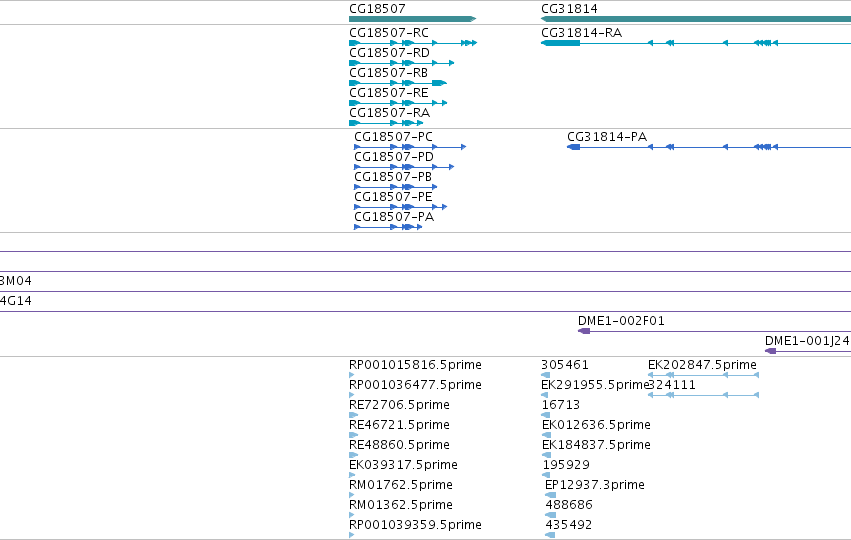The image size is (851, 540).
Task: Click CG18507-RD transcript label
Action: point(389,53)
